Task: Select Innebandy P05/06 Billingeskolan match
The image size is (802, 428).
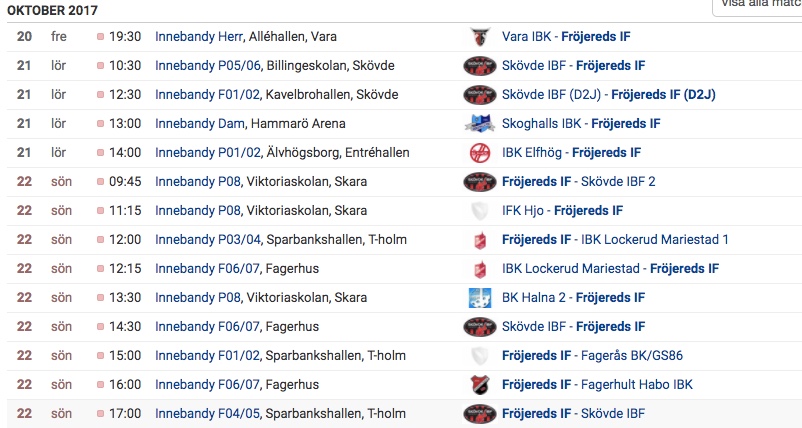Action: (274, 66)
